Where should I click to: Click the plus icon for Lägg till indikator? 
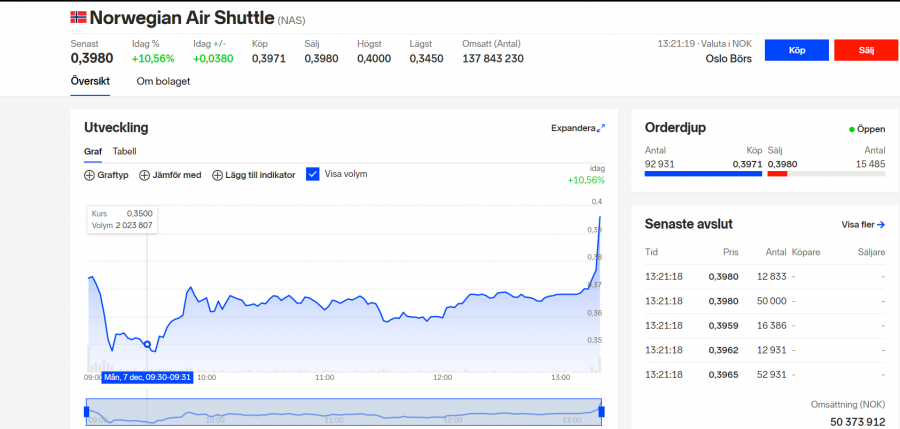[x=218, y=175]
